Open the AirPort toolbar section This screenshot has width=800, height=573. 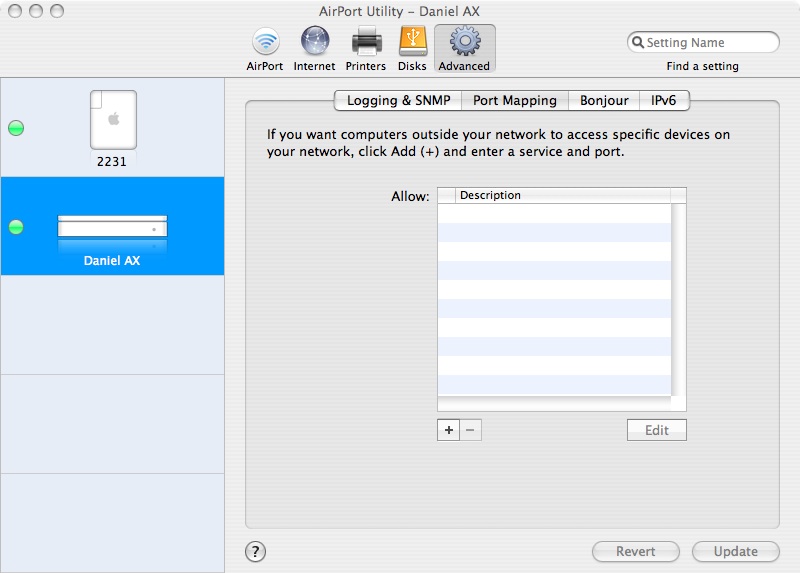[x=265, y=49]
